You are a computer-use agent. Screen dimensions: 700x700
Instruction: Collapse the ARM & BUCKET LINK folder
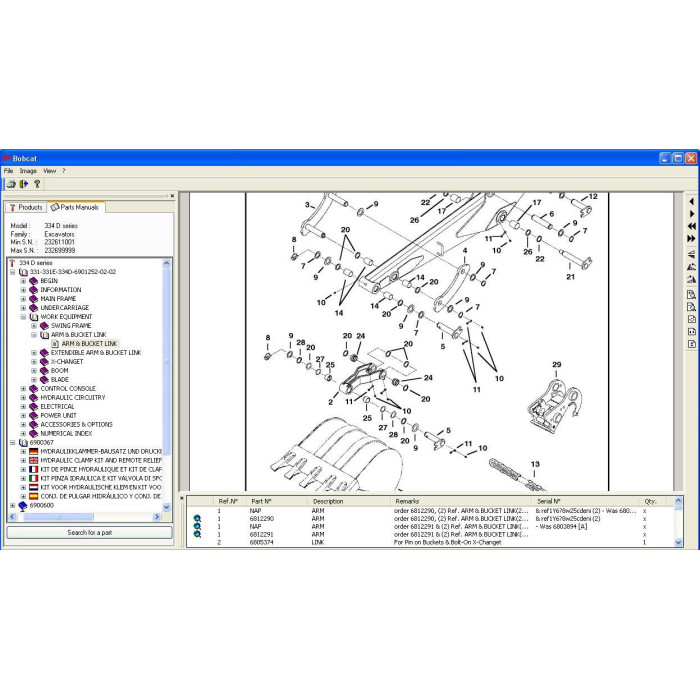[34, 334]
